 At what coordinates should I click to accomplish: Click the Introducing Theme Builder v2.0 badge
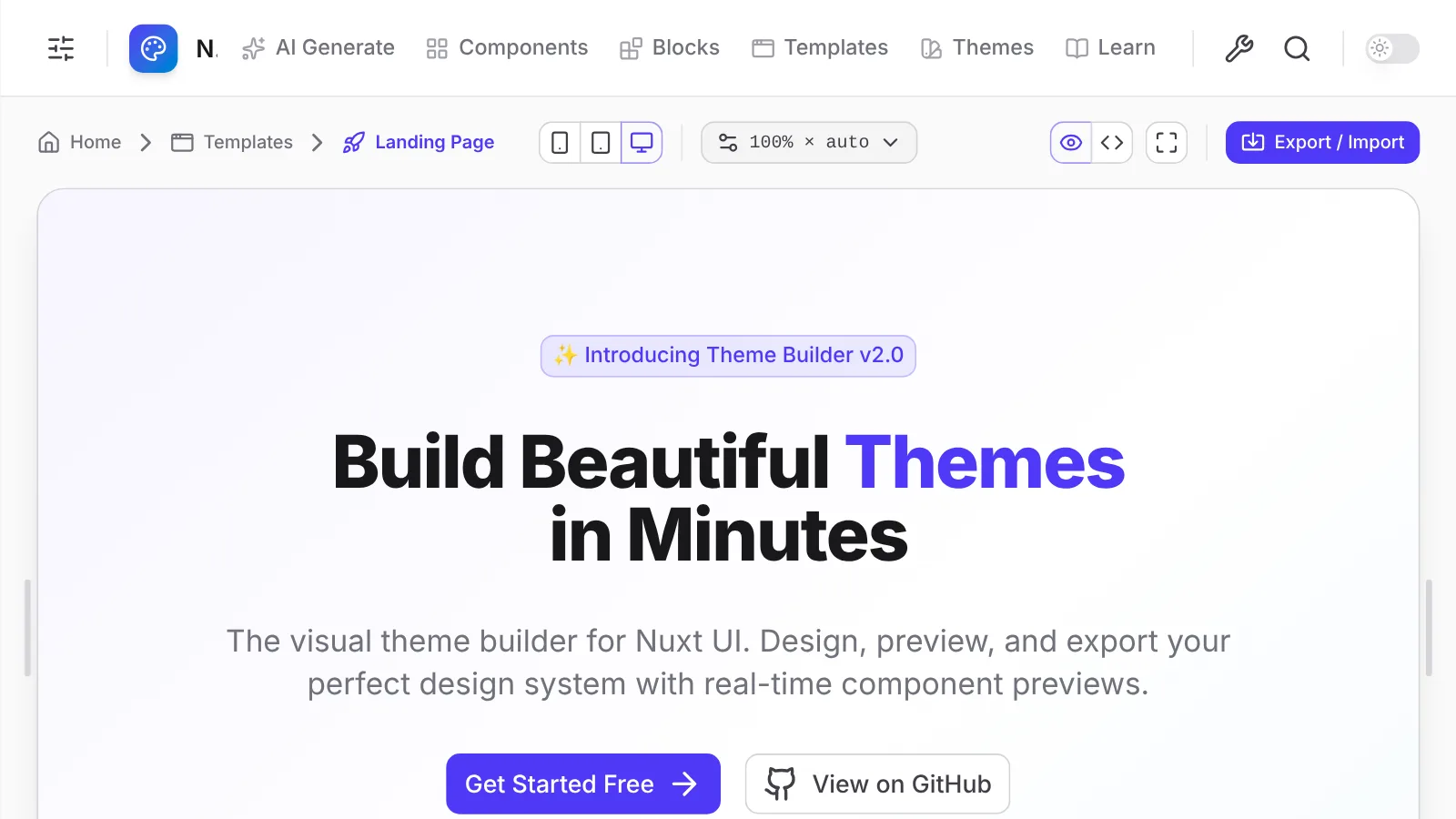point(728,356)
